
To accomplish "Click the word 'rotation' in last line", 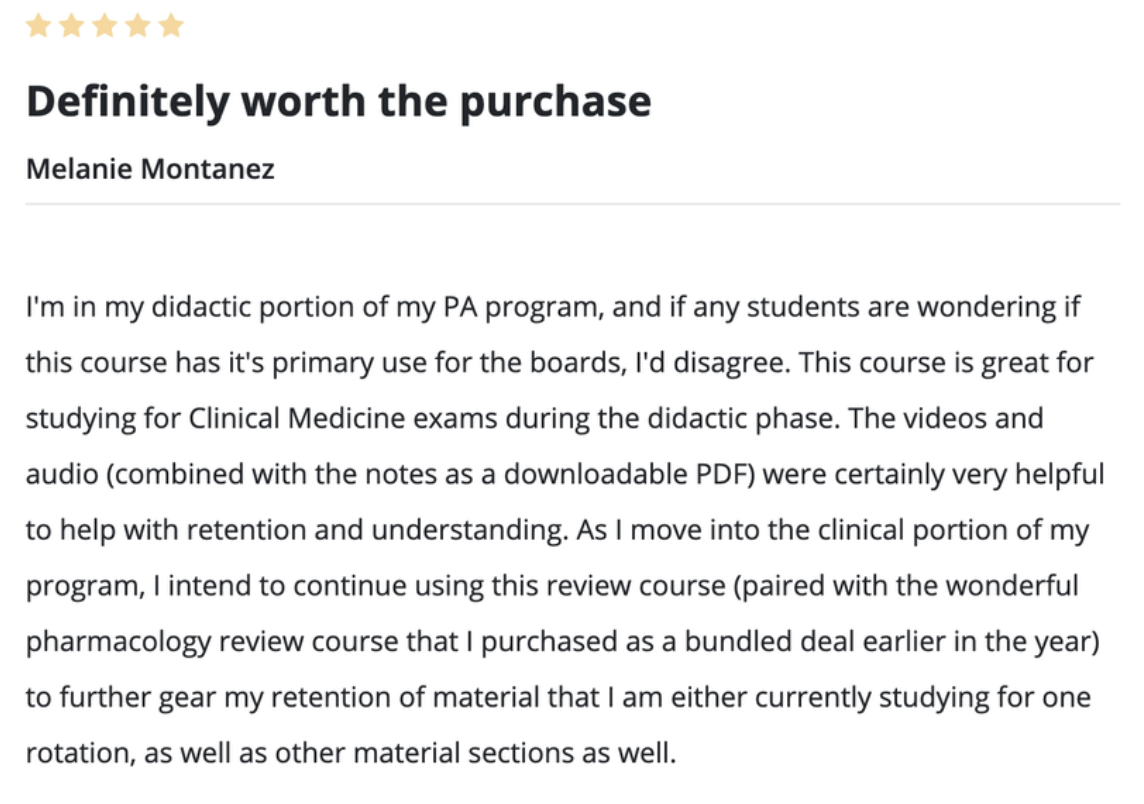I will point(79,753).
